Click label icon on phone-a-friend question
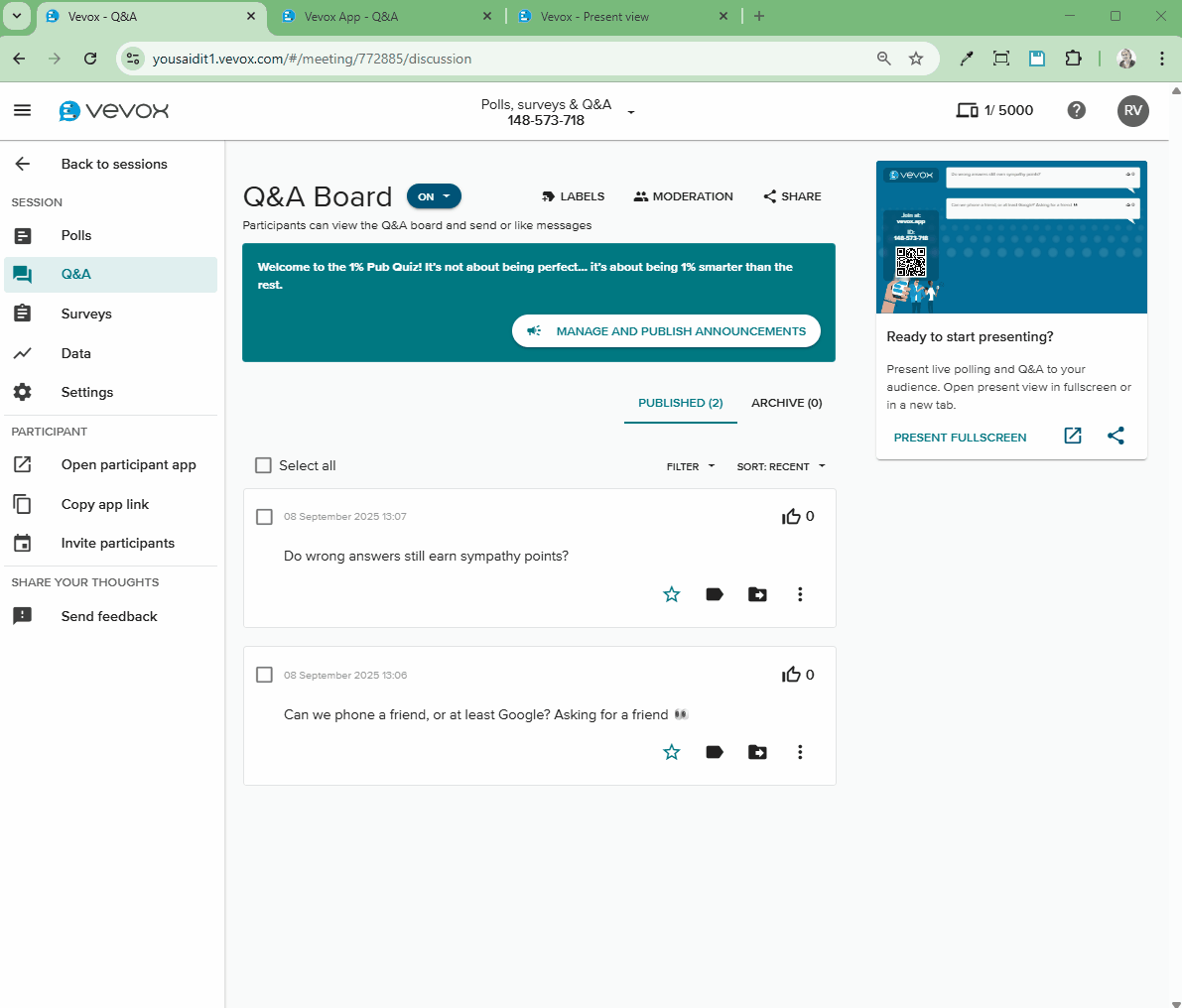This screenshot has width=1182, height=1008. click(x=715, y=752)
